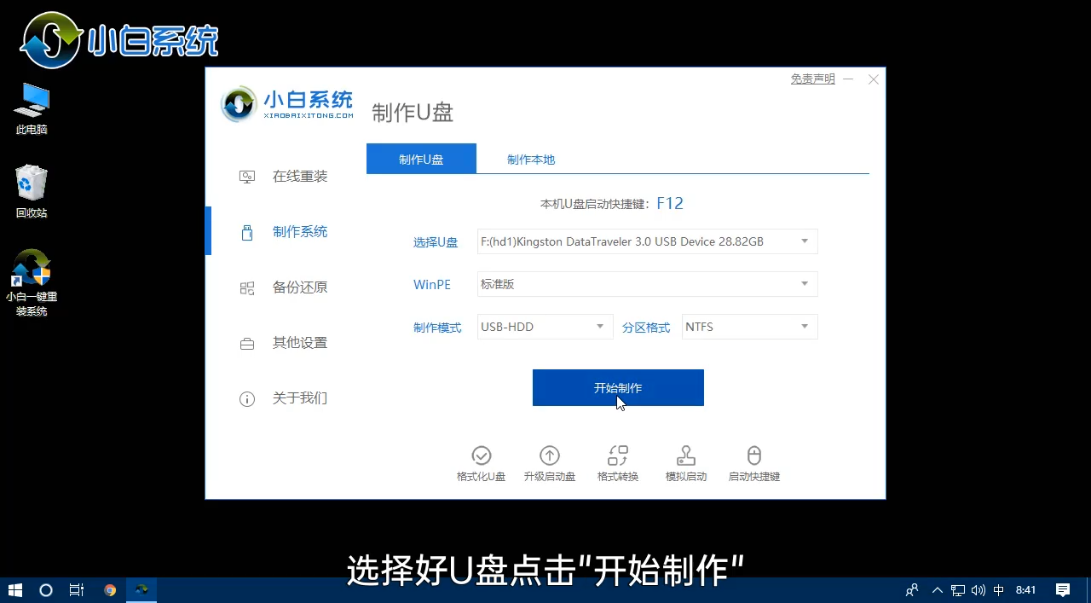This screenshot has height=603, width=1091.
Task: Click the F12 shortcut key text
Action: 670,203
